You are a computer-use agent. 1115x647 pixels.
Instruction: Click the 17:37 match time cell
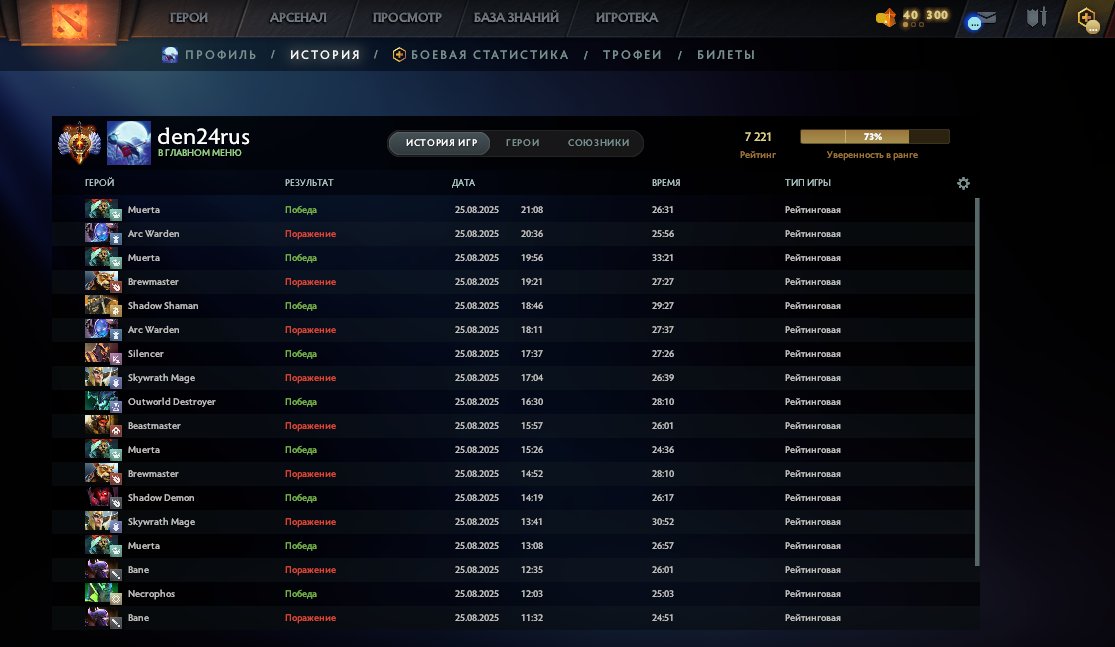531,354
